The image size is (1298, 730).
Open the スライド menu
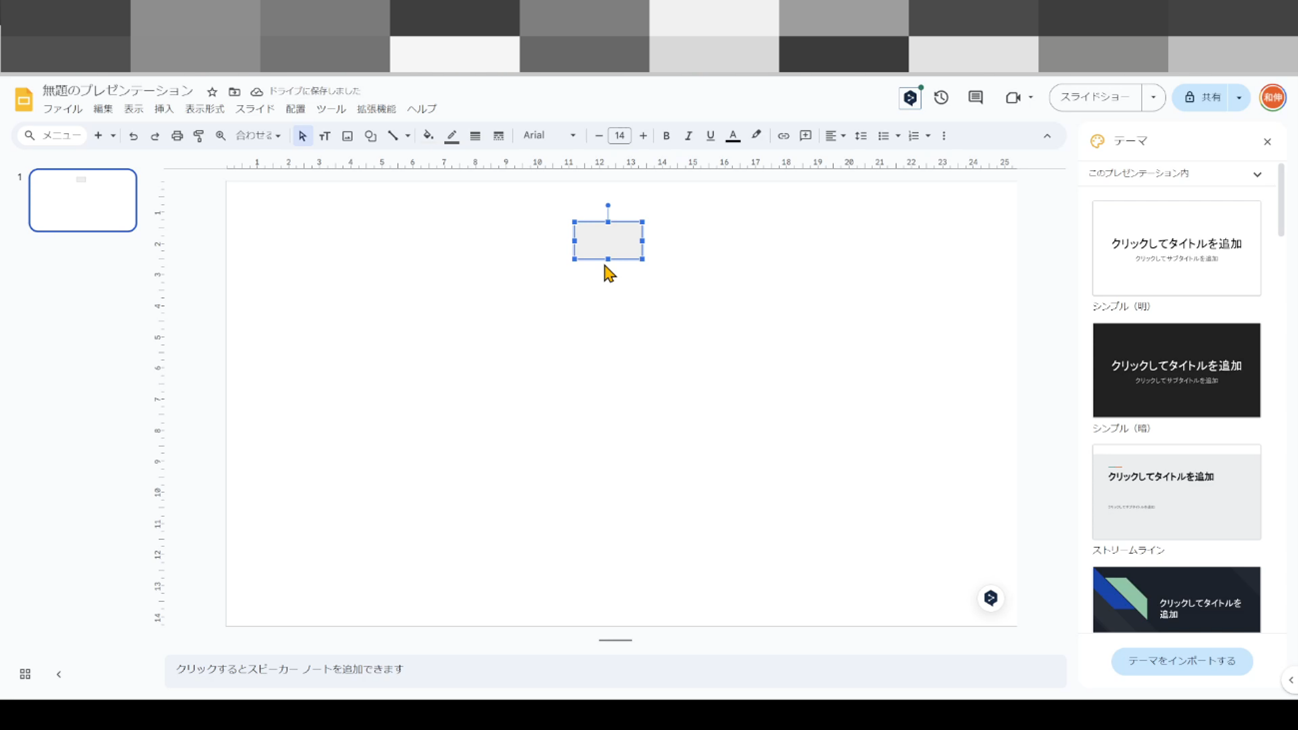(254, 109)
